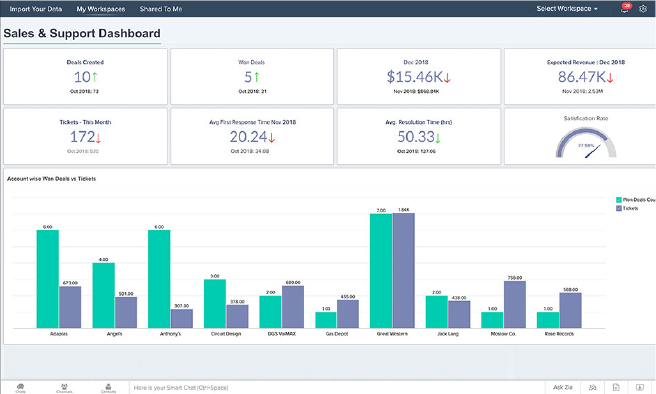
Task: Click the Circuit Design axis label
Action: click(x=226, y=334)
